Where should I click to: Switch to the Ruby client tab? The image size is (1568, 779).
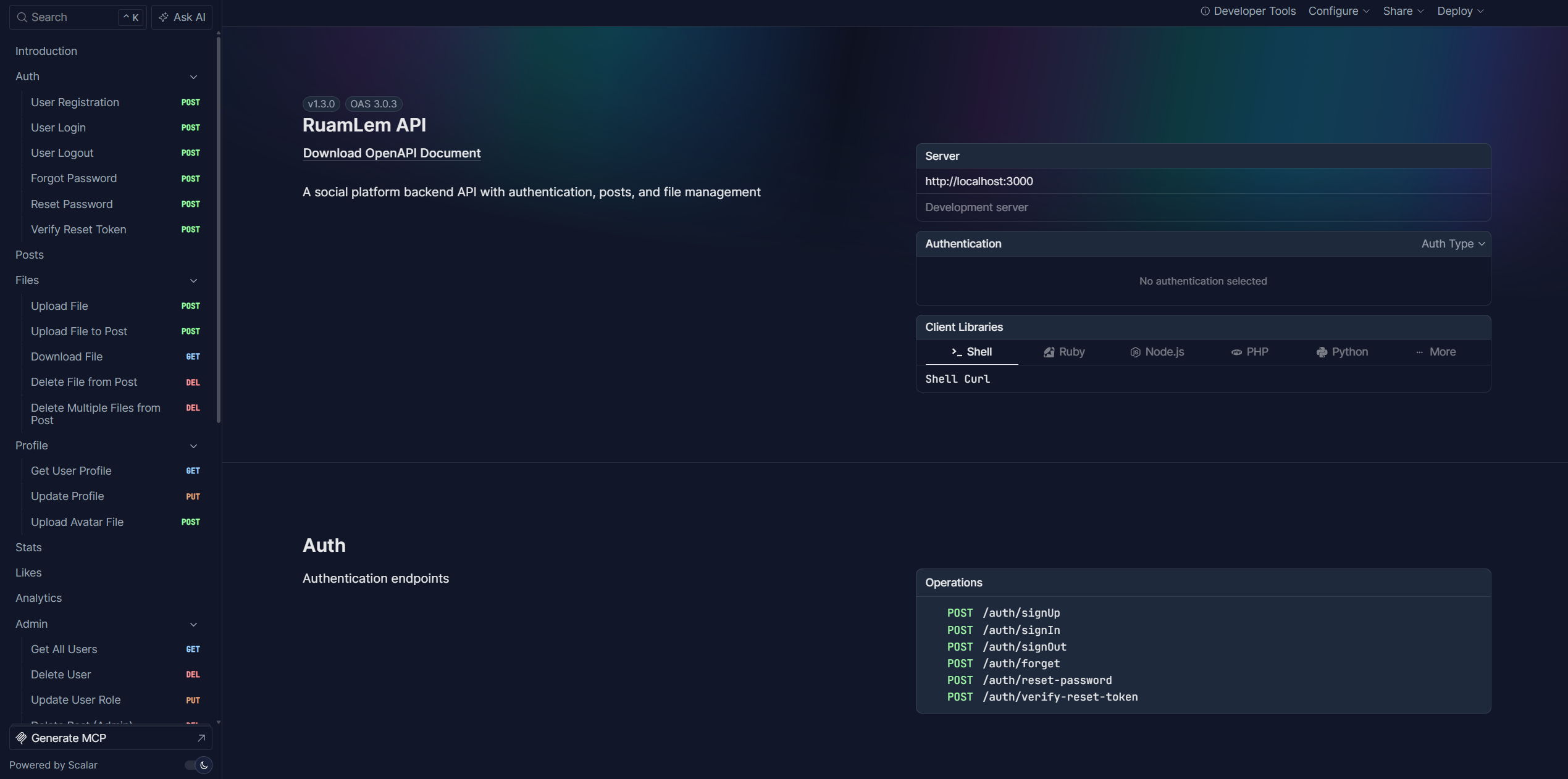click(x=1064, y=352)
